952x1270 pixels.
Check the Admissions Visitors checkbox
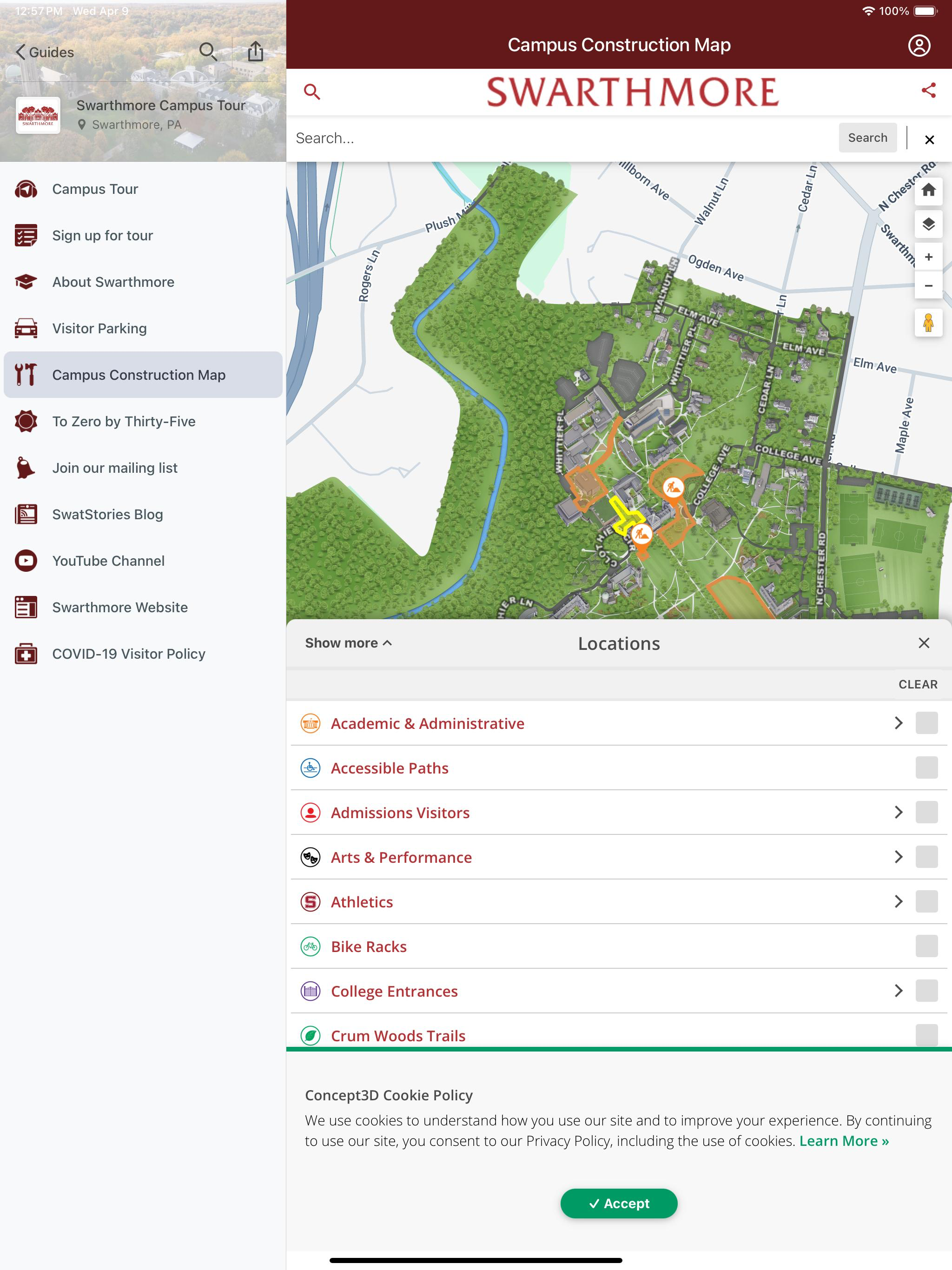point(926,813)
